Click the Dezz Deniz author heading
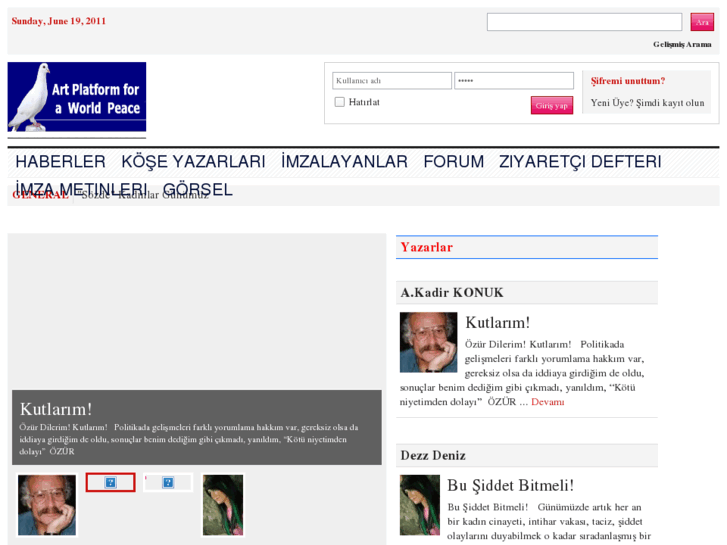 (x=433, y=455)
